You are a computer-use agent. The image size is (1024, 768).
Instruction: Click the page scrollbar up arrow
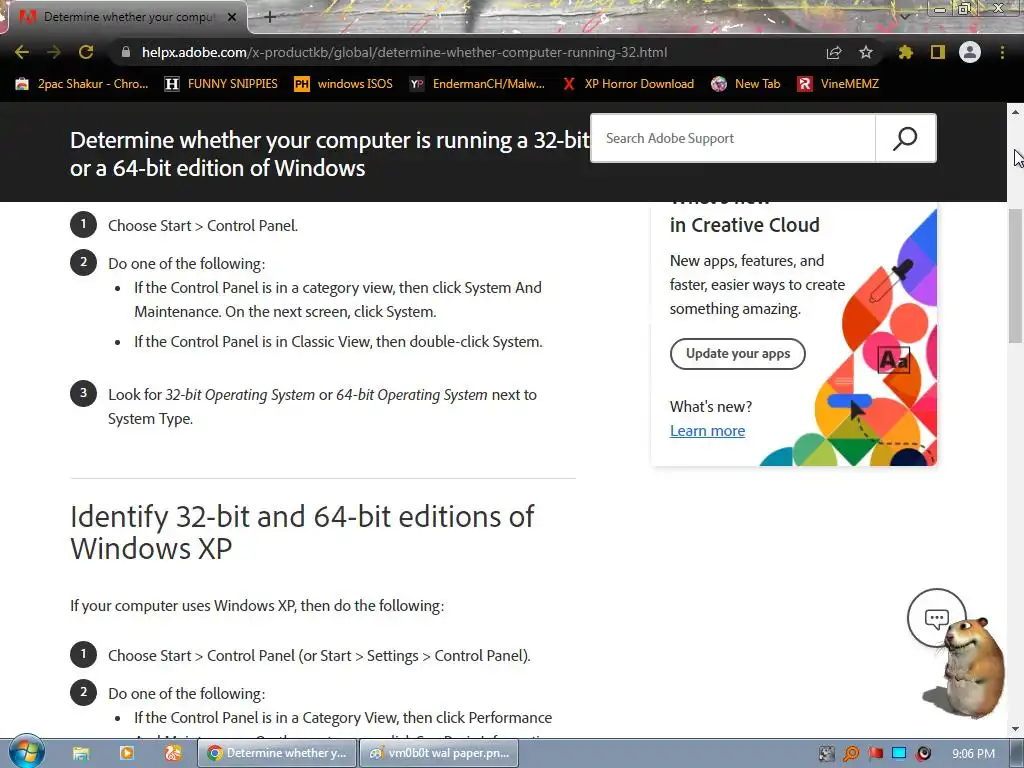click(x=1016, y=112)
